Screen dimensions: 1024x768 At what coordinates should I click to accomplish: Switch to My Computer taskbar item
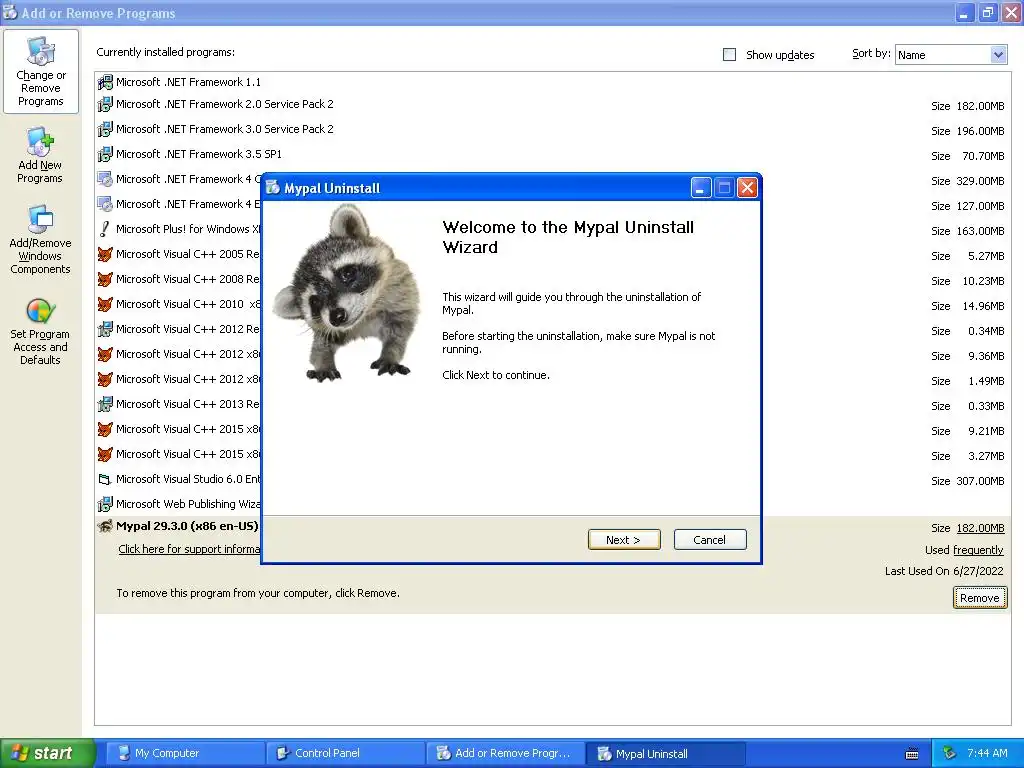tap(185, 753)
